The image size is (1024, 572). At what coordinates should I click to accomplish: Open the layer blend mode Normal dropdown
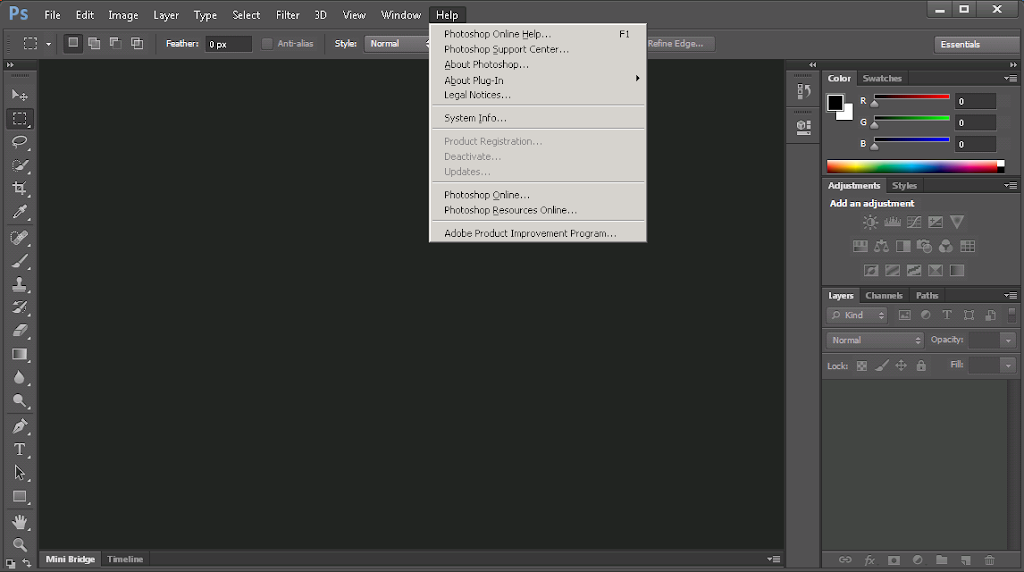tap(875, 340)
